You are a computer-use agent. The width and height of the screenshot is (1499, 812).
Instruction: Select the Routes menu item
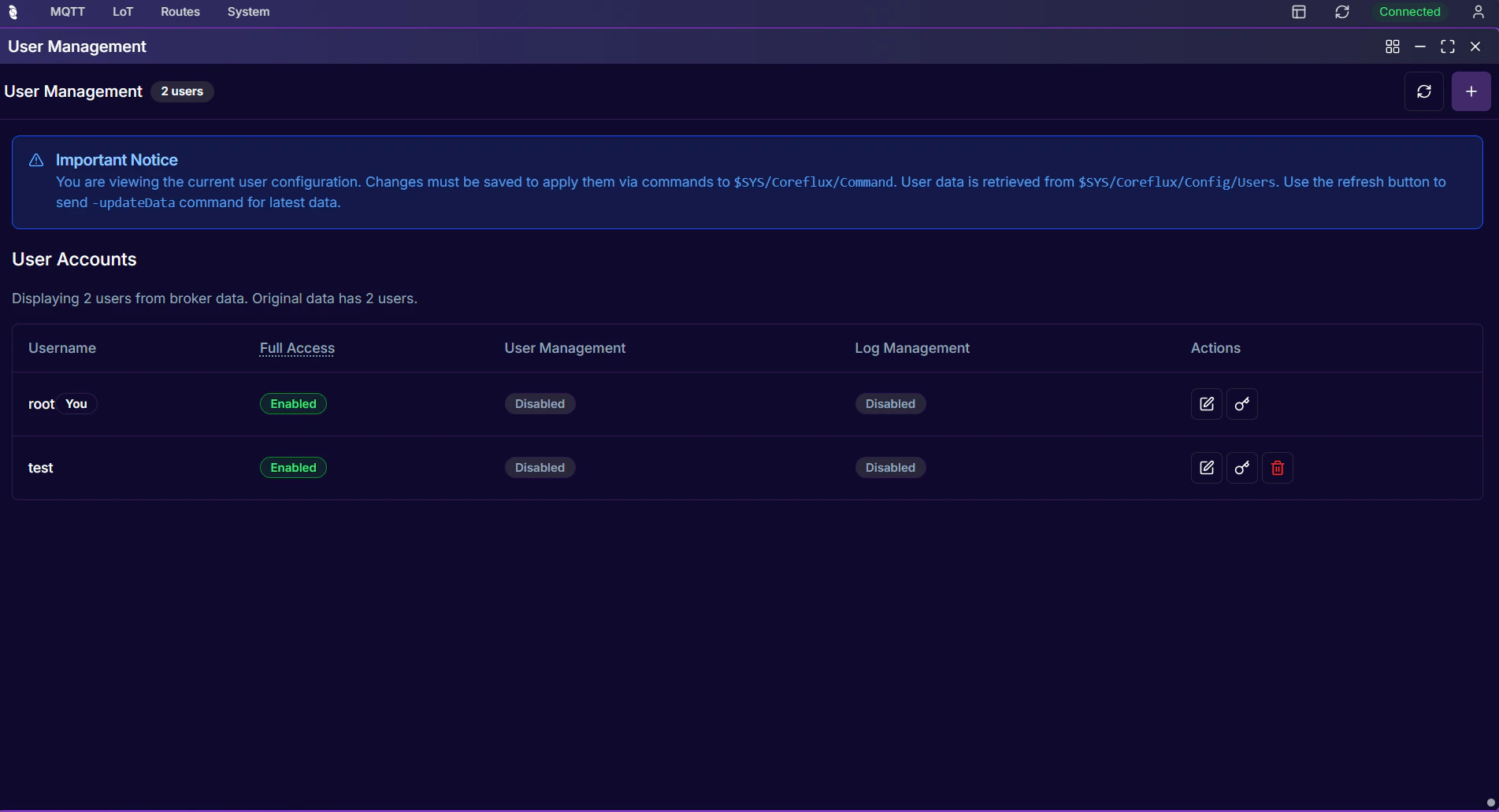pos(180,12)
